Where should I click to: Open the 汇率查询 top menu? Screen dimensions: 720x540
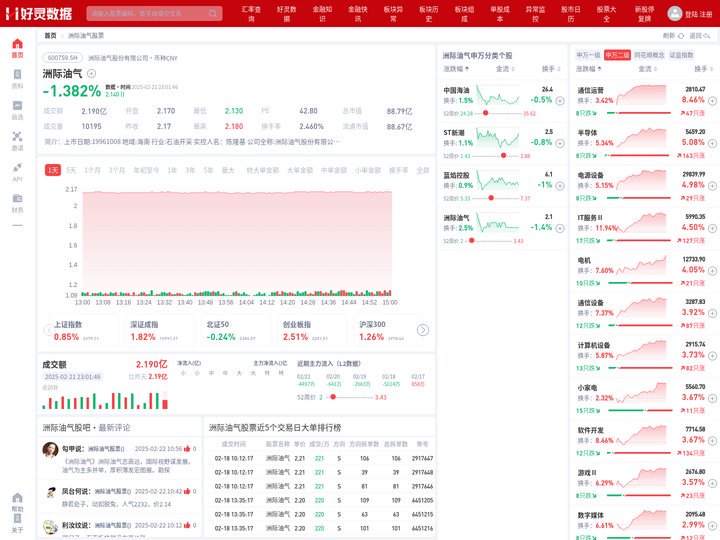pyautogui.click(x=251, y=14)
